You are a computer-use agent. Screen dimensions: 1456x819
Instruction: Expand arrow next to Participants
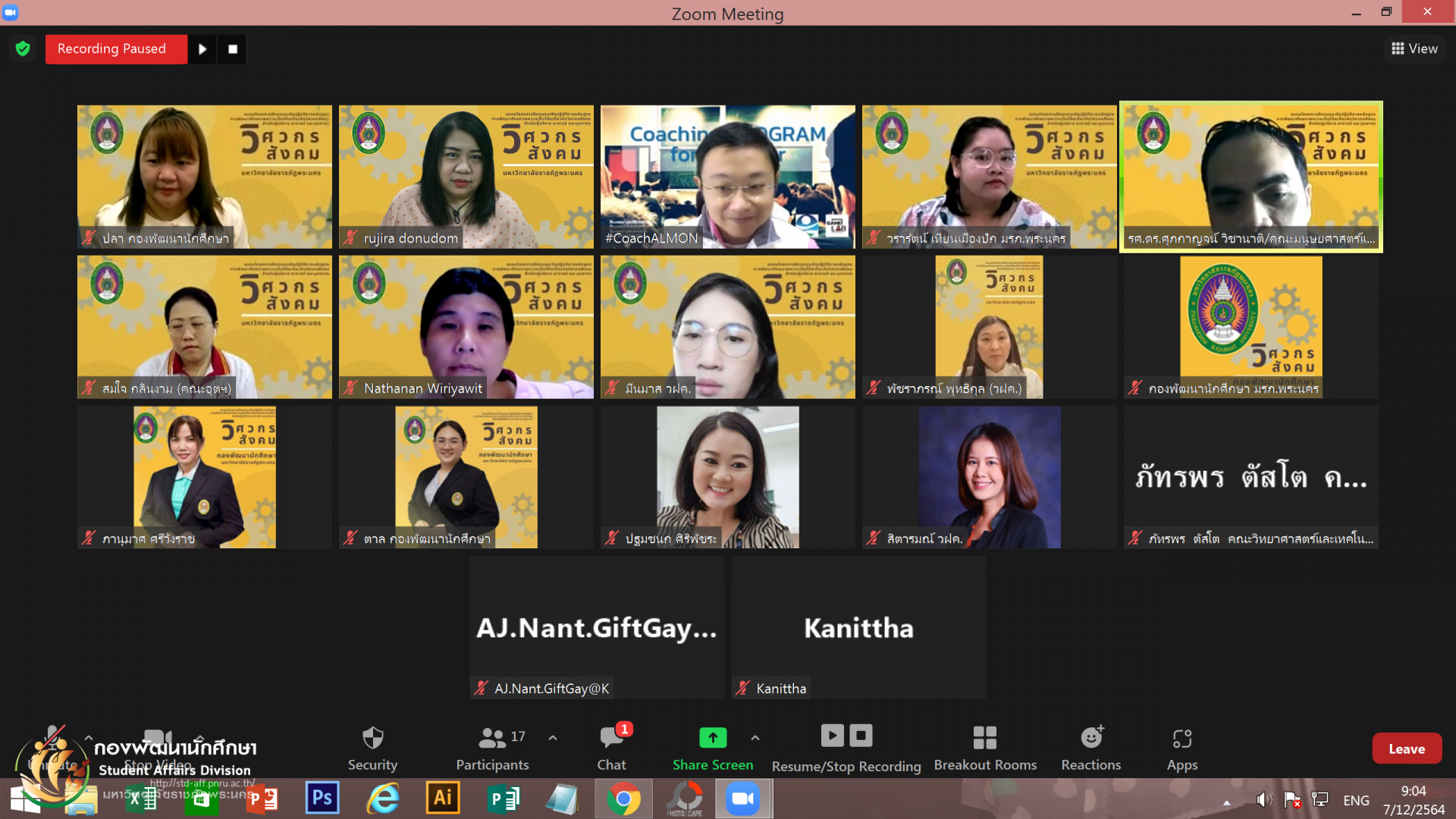pos(553,737)
